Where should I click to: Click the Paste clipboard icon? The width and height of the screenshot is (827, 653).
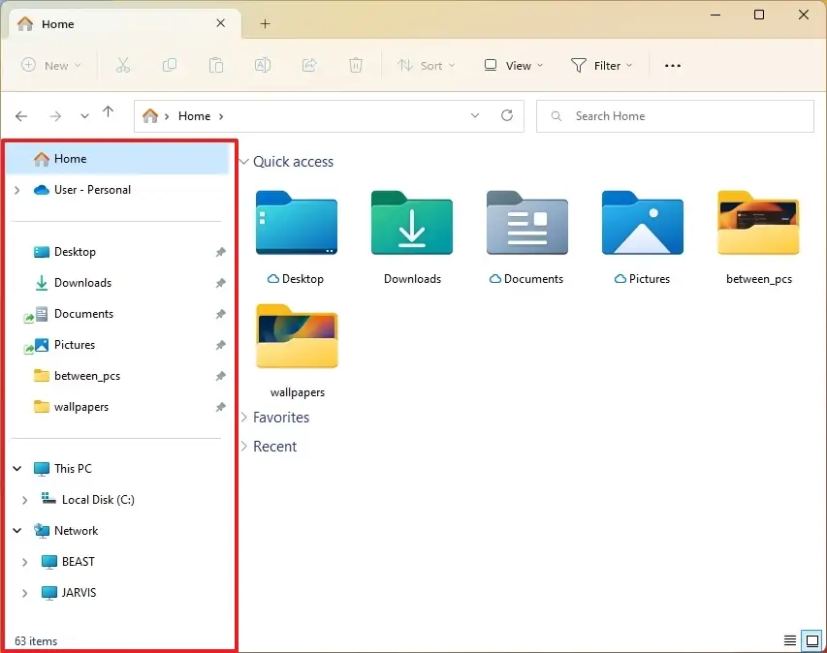tap(216, 66)
